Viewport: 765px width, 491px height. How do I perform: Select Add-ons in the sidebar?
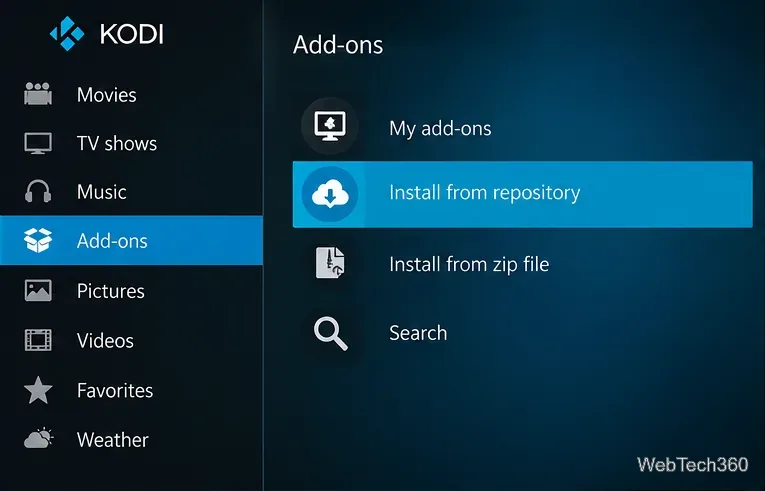(x=131, y=240)
